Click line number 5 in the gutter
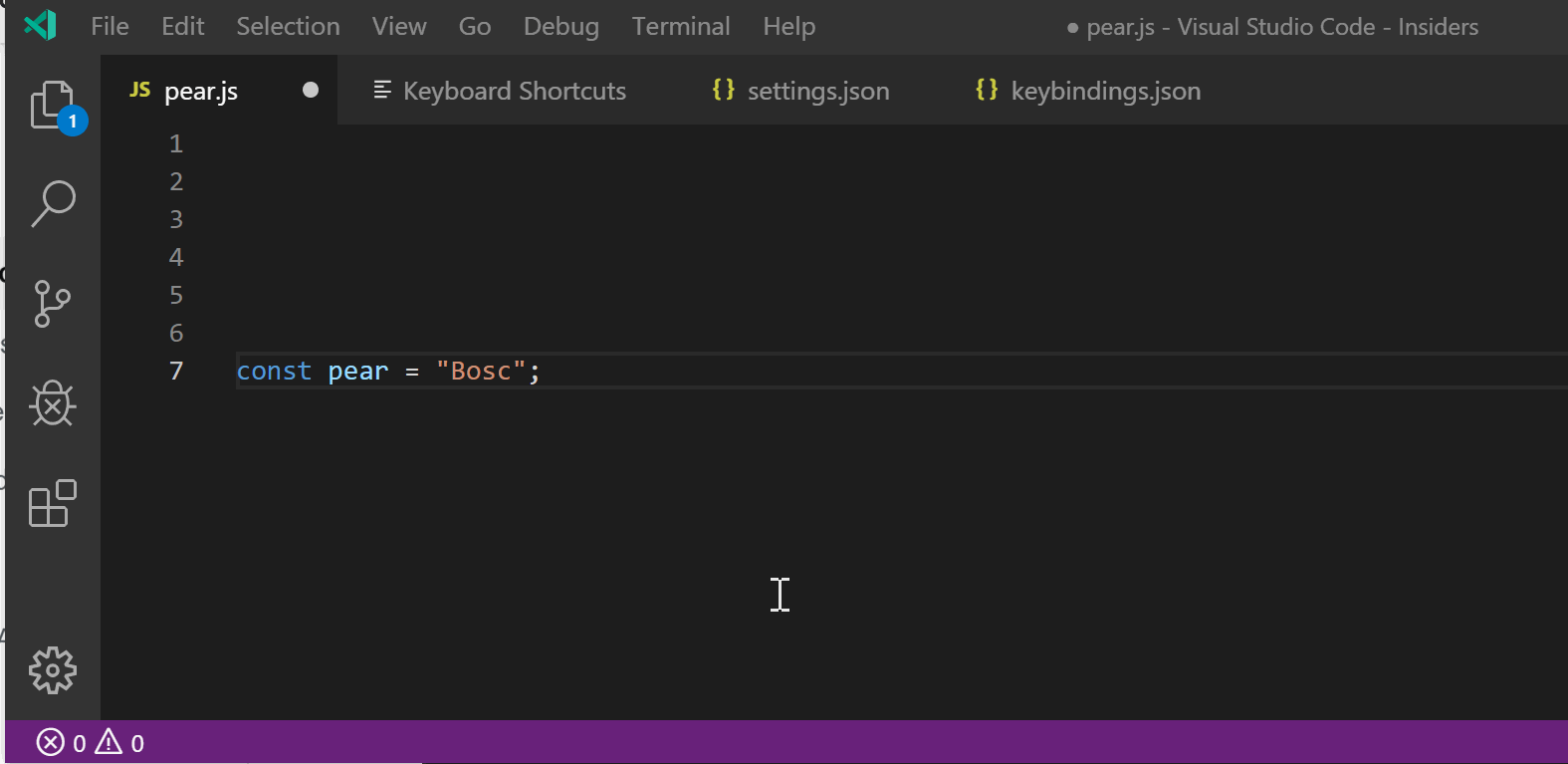1568x764 pixels. [176, 295]
